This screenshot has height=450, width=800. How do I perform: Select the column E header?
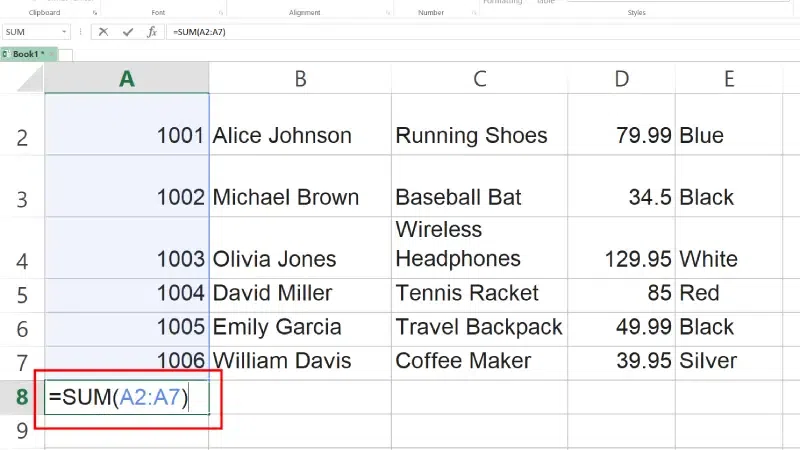pyautogui.click(x=729, y=79)
